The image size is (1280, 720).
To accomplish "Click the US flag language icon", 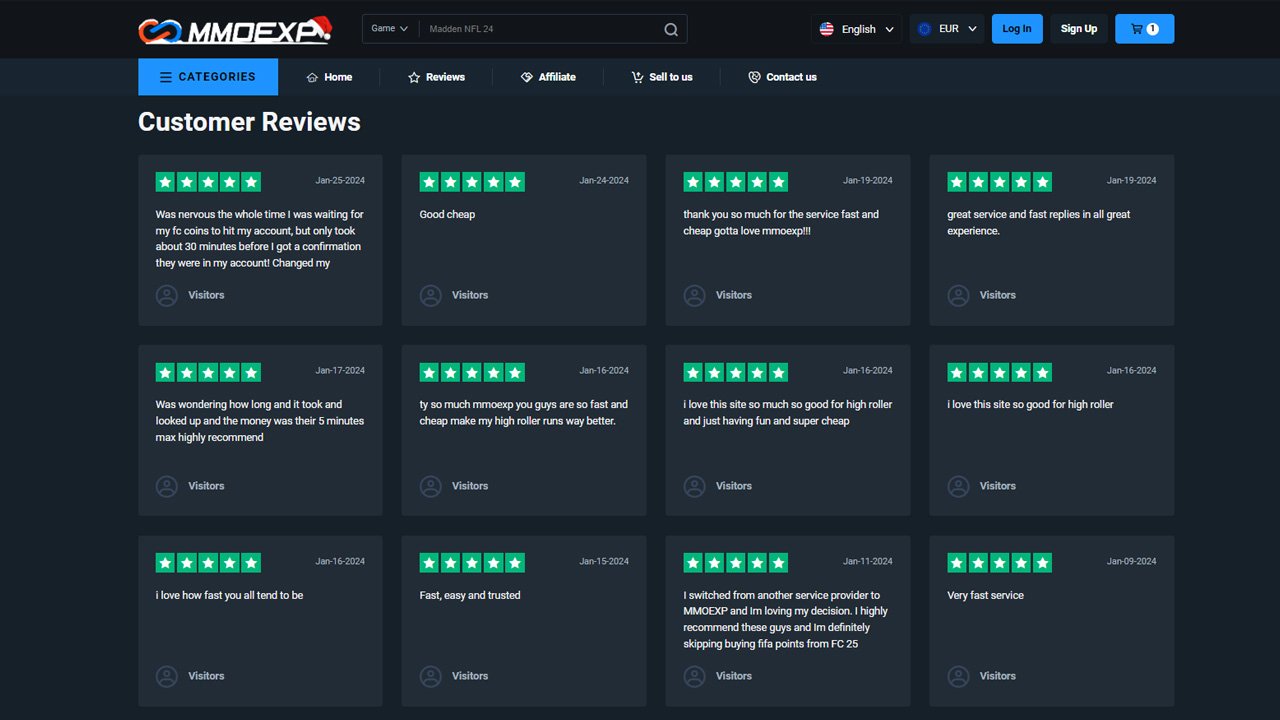I will pos(827,29).
